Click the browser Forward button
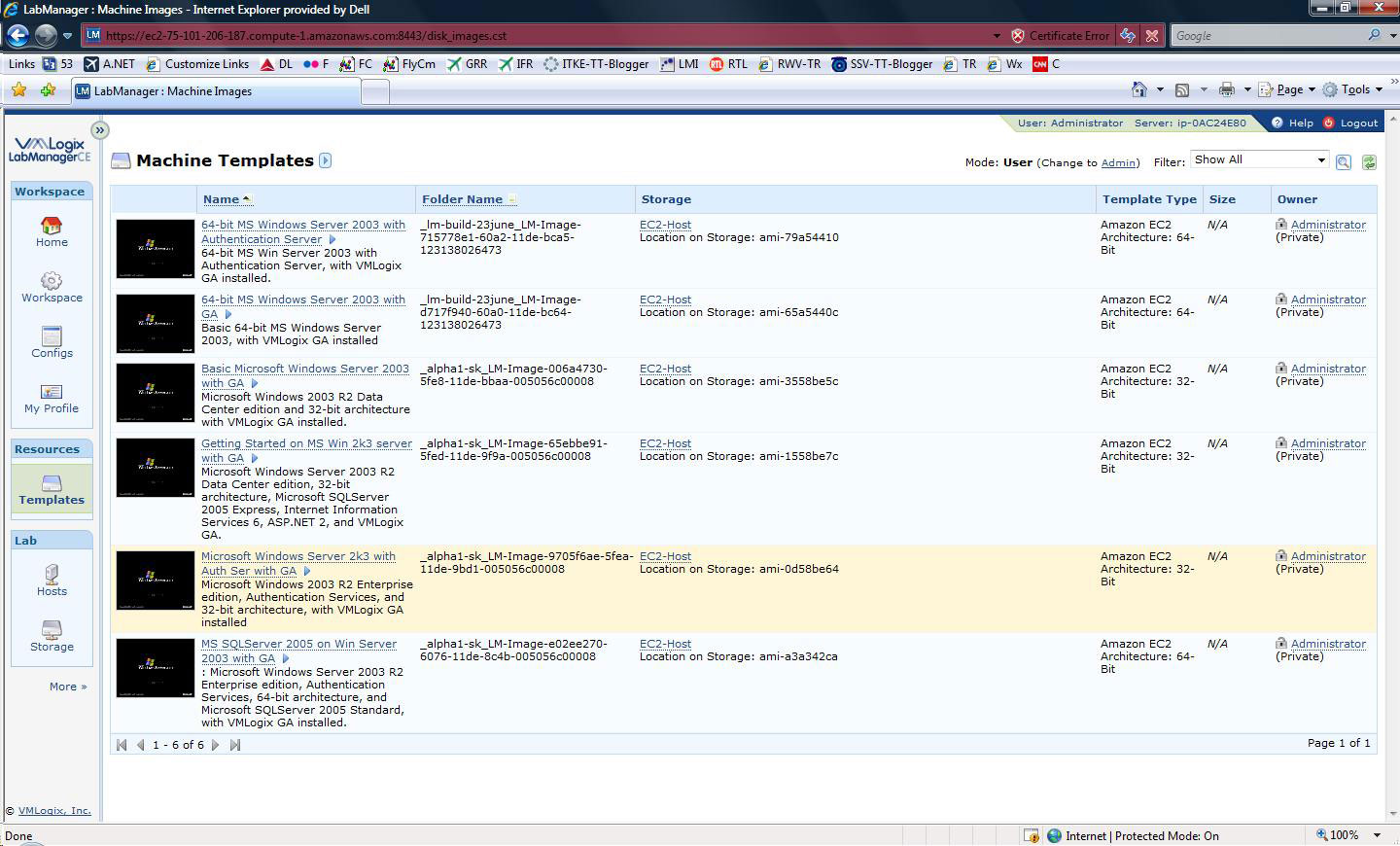 [46, 35]
